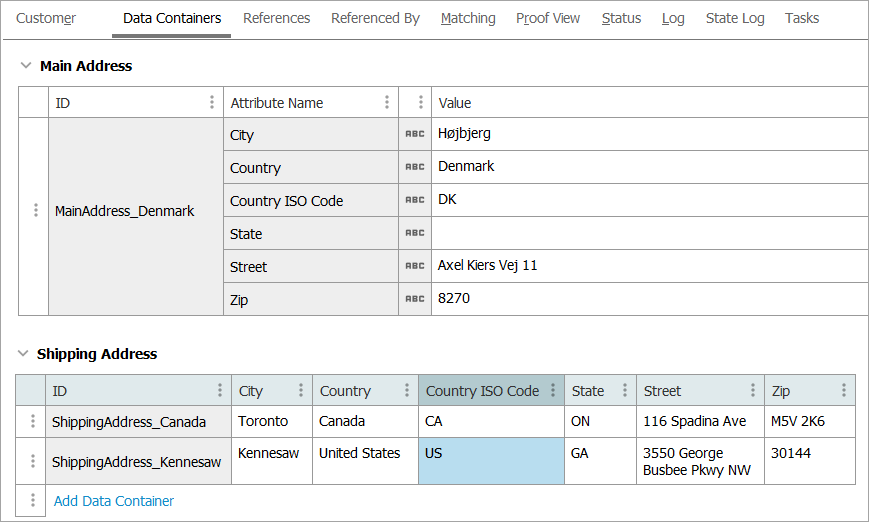Go to the Matching tab
The image size is (869, 522).
pyautogui.click(x=468, y=18)
